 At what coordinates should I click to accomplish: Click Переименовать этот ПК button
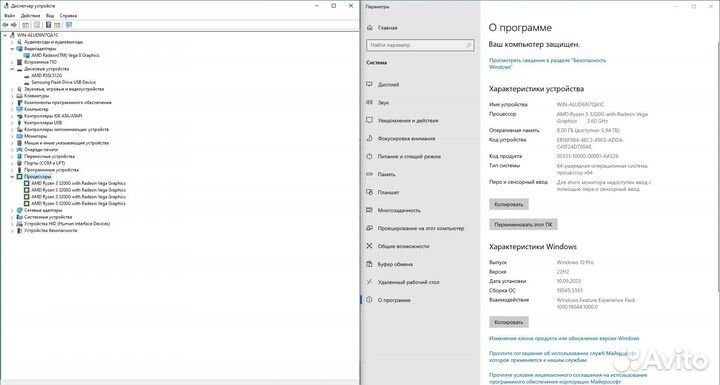point(523,224)
